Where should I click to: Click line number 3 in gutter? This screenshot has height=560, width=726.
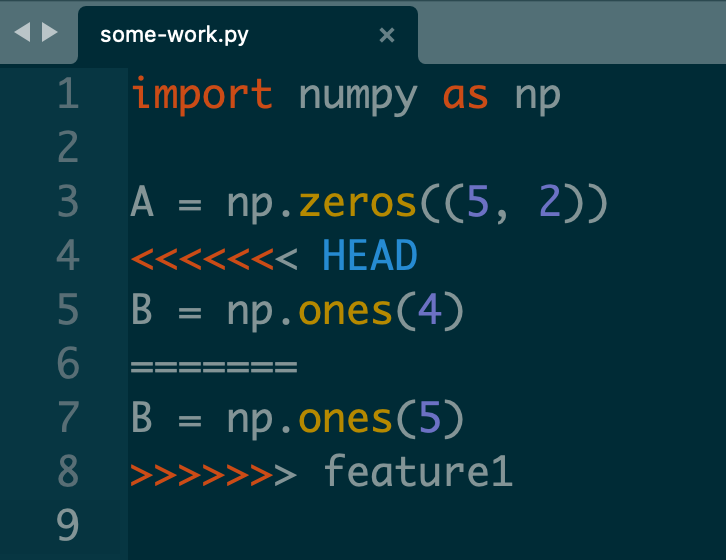[x=69, y=201]
